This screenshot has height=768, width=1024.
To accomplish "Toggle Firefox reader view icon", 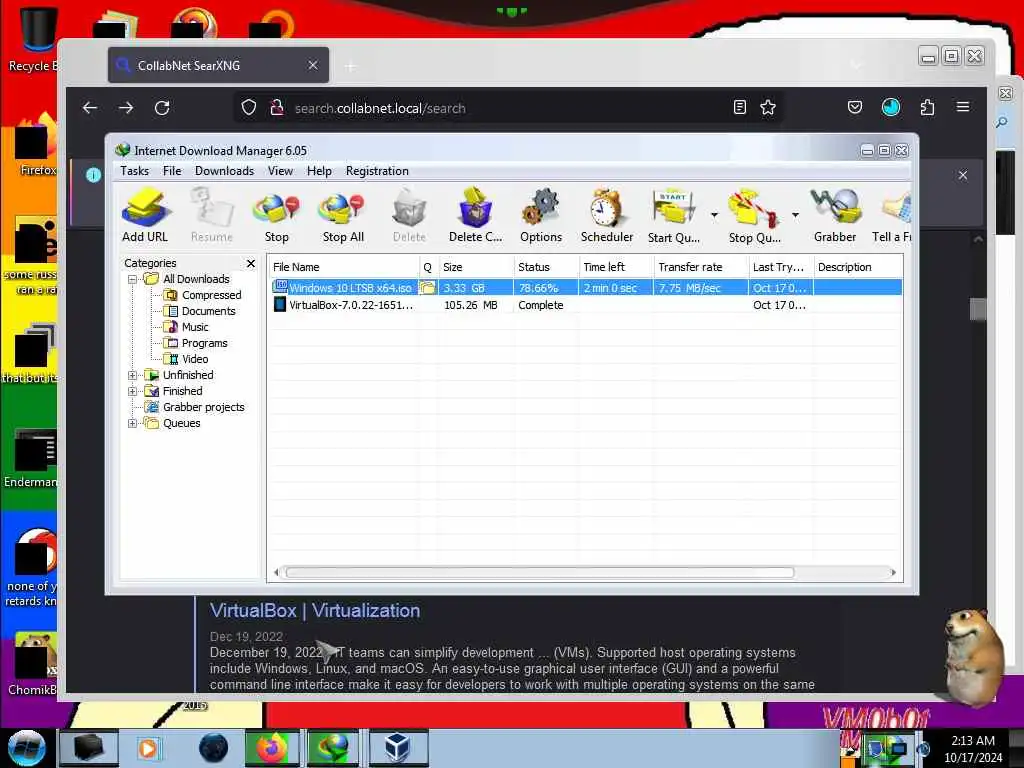I will pyautogui.click(x=739, y=108).
